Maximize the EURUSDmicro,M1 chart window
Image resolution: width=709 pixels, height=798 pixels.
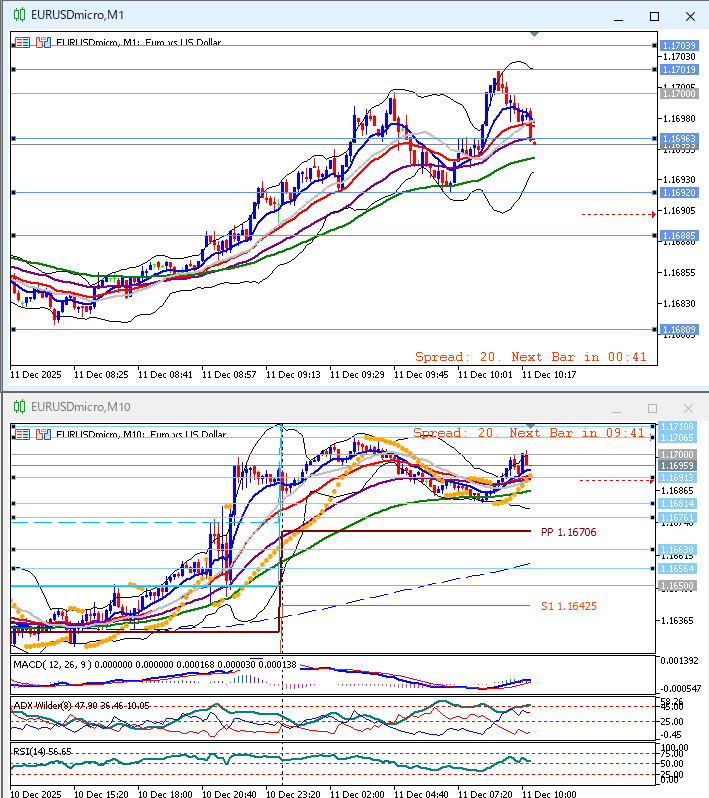click(654, 16)
